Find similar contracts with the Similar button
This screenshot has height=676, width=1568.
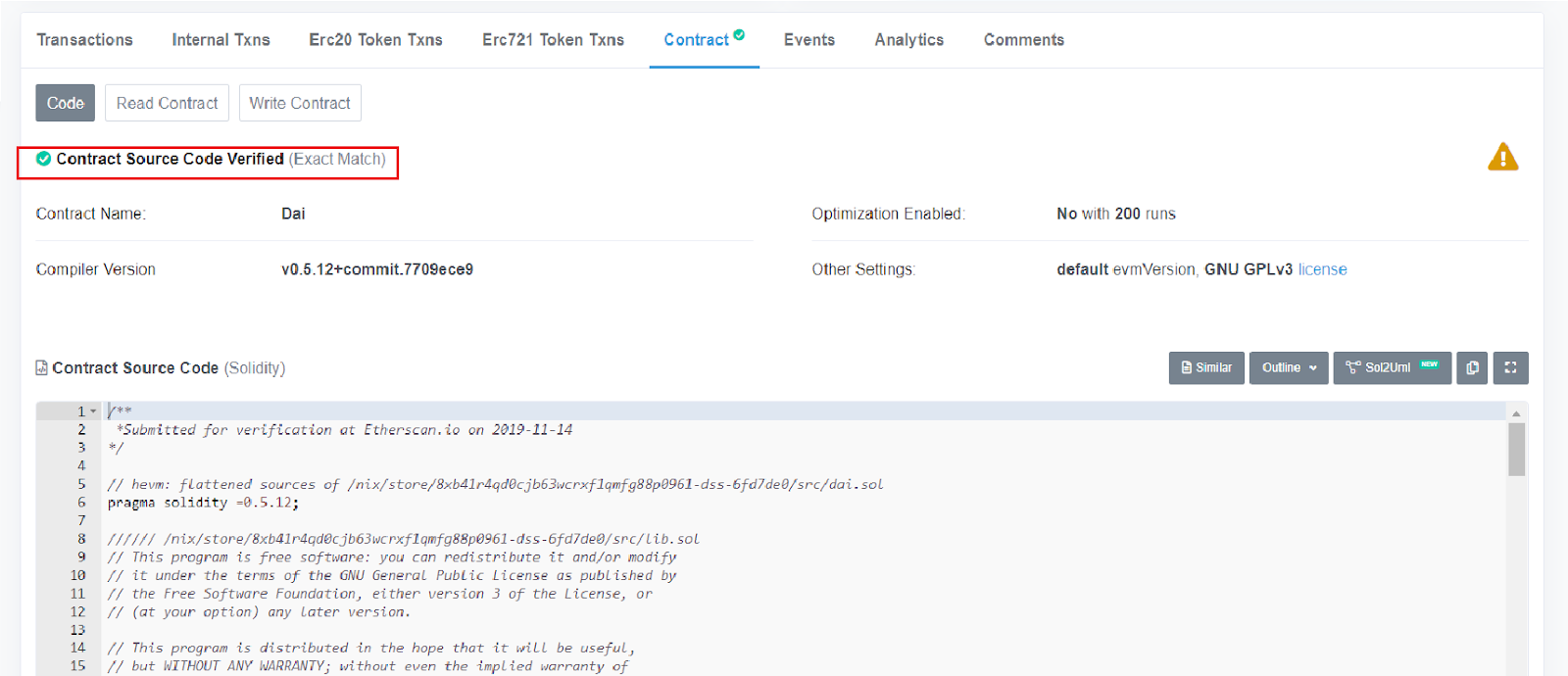[x=1206, y=367]
